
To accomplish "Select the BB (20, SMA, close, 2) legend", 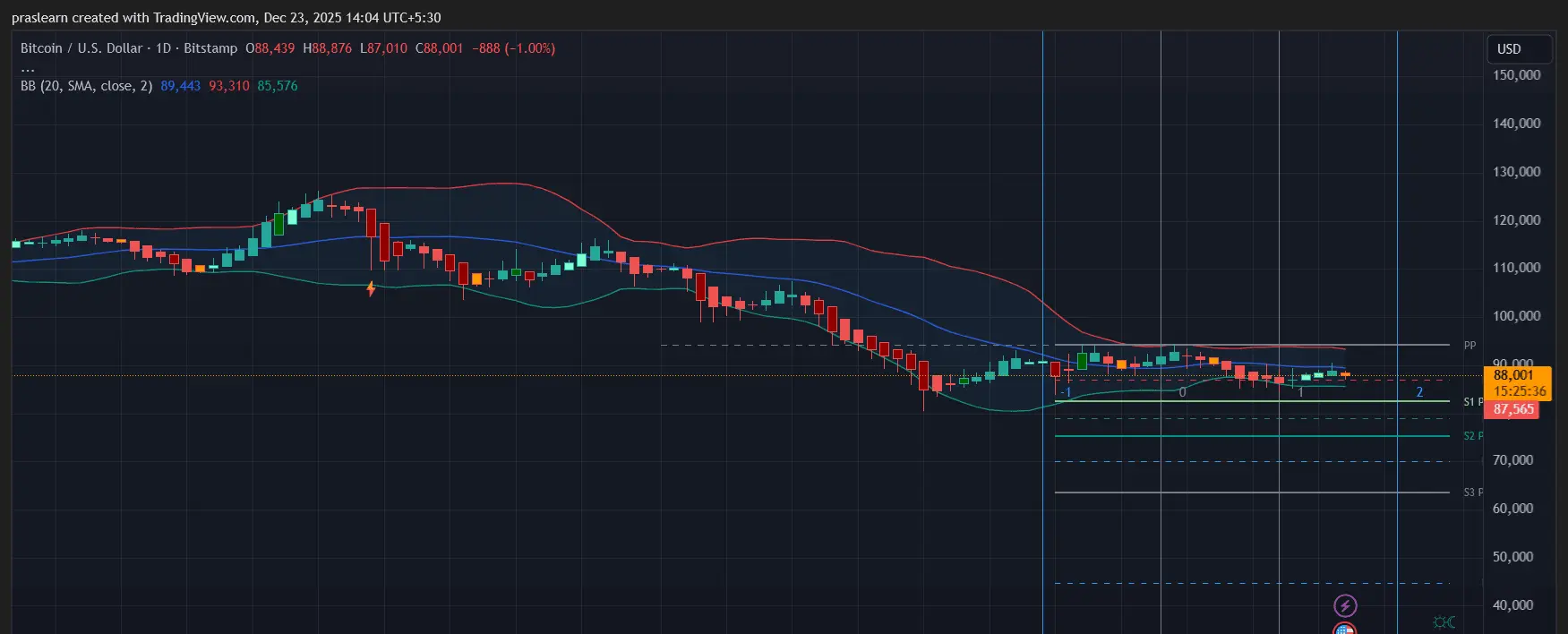I will (x=86, y=86).
